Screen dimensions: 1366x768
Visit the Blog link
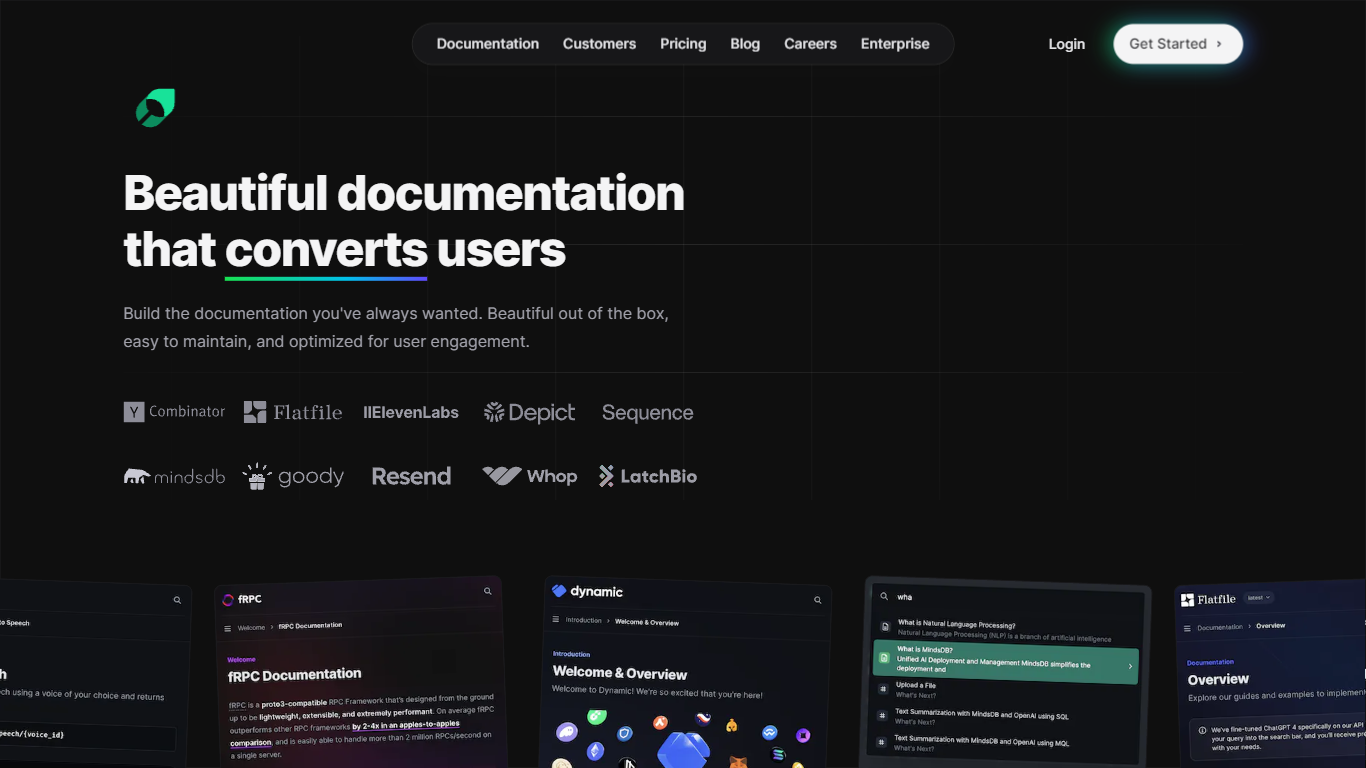point(745,44)
